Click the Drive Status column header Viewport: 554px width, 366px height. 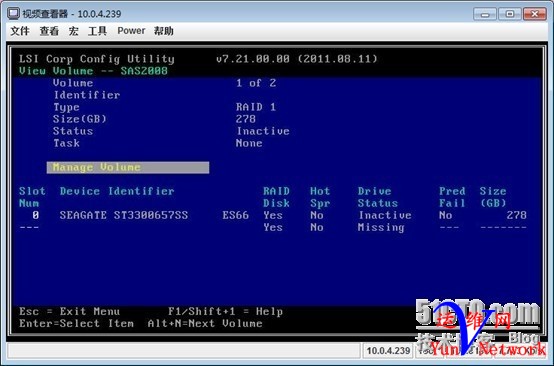[x=378, y=197]
